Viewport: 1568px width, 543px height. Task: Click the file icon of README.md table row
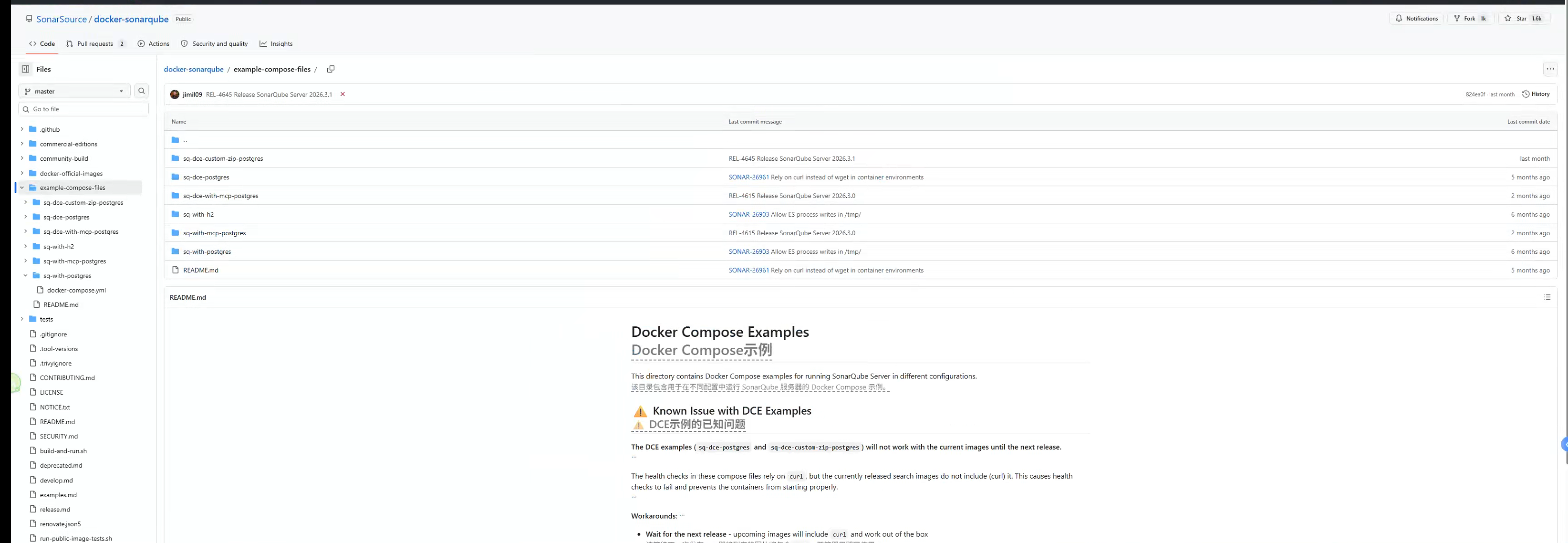[175, 270]
